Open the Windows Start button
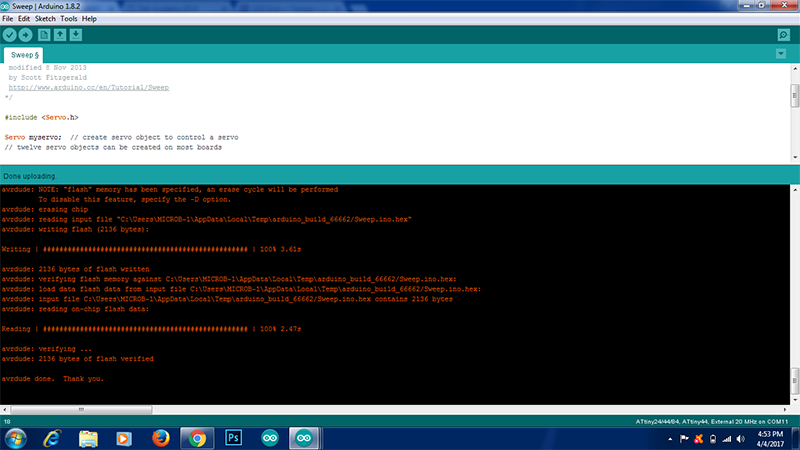Image resolution: width=800 pixels, height=450 pixels. pyautogui.click(x=15, y=439)
